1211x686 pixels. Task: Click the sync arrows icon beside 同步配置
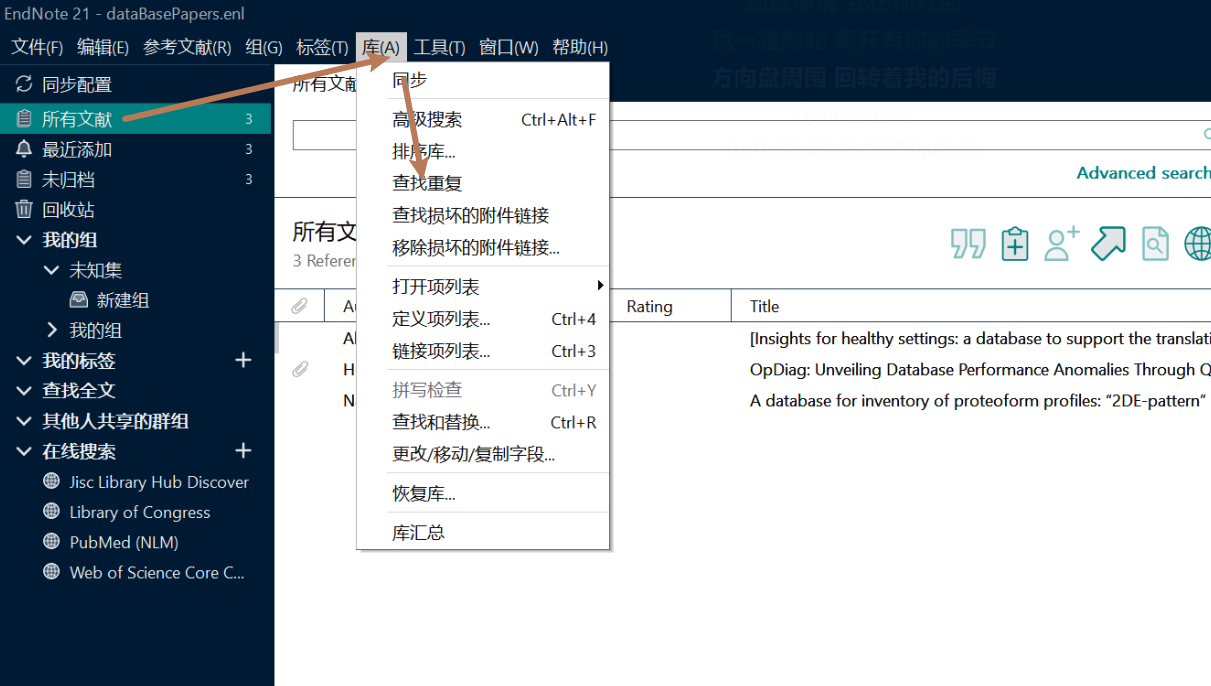[x=24, y=85]
